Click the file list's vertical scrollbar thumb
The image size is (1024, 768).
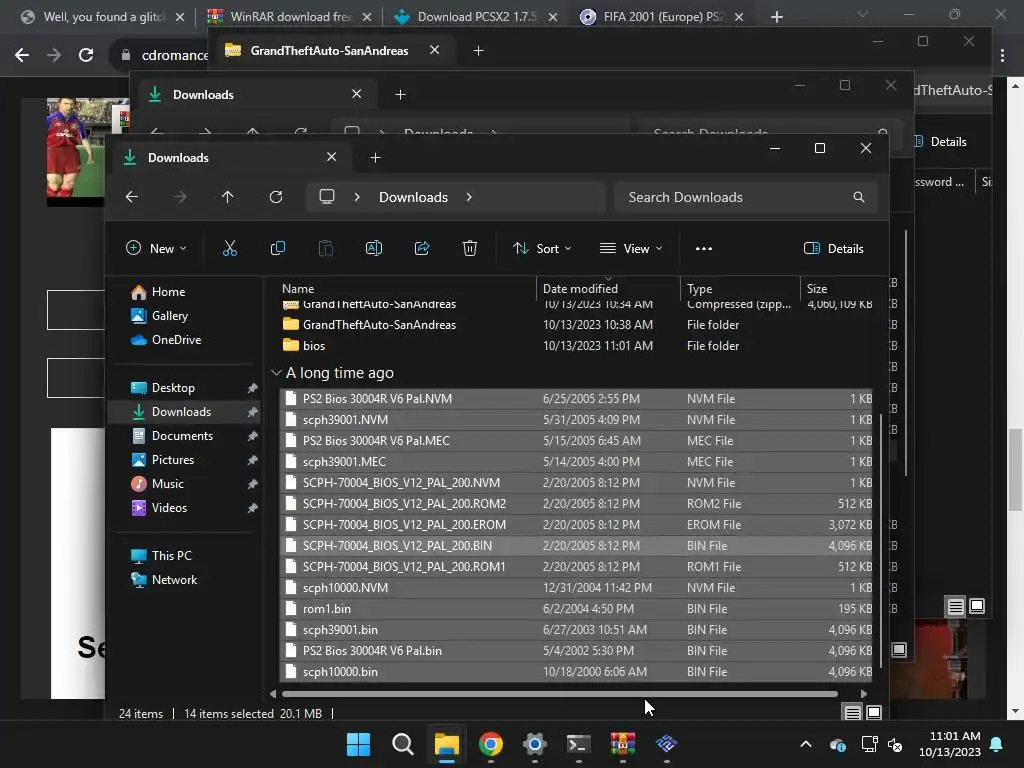pos(880,539)
